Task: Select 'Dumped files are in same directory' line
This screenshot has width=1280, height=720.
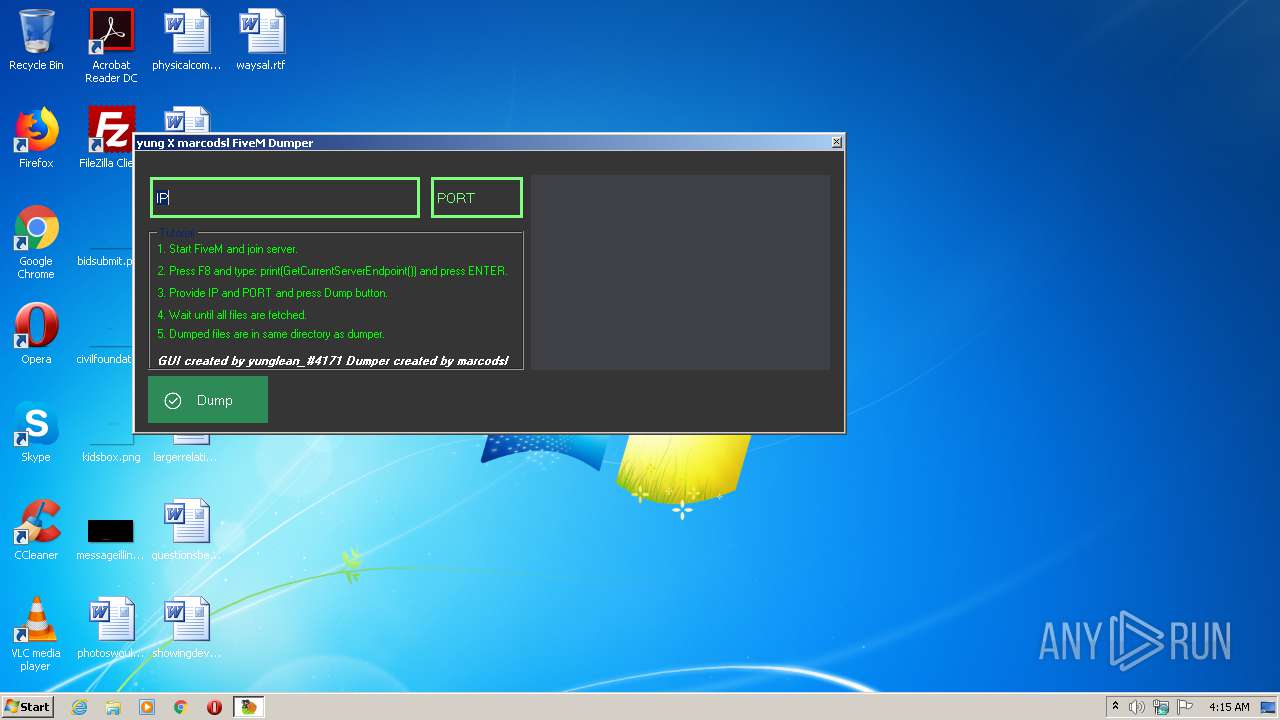Action: [x=271, y=334]
